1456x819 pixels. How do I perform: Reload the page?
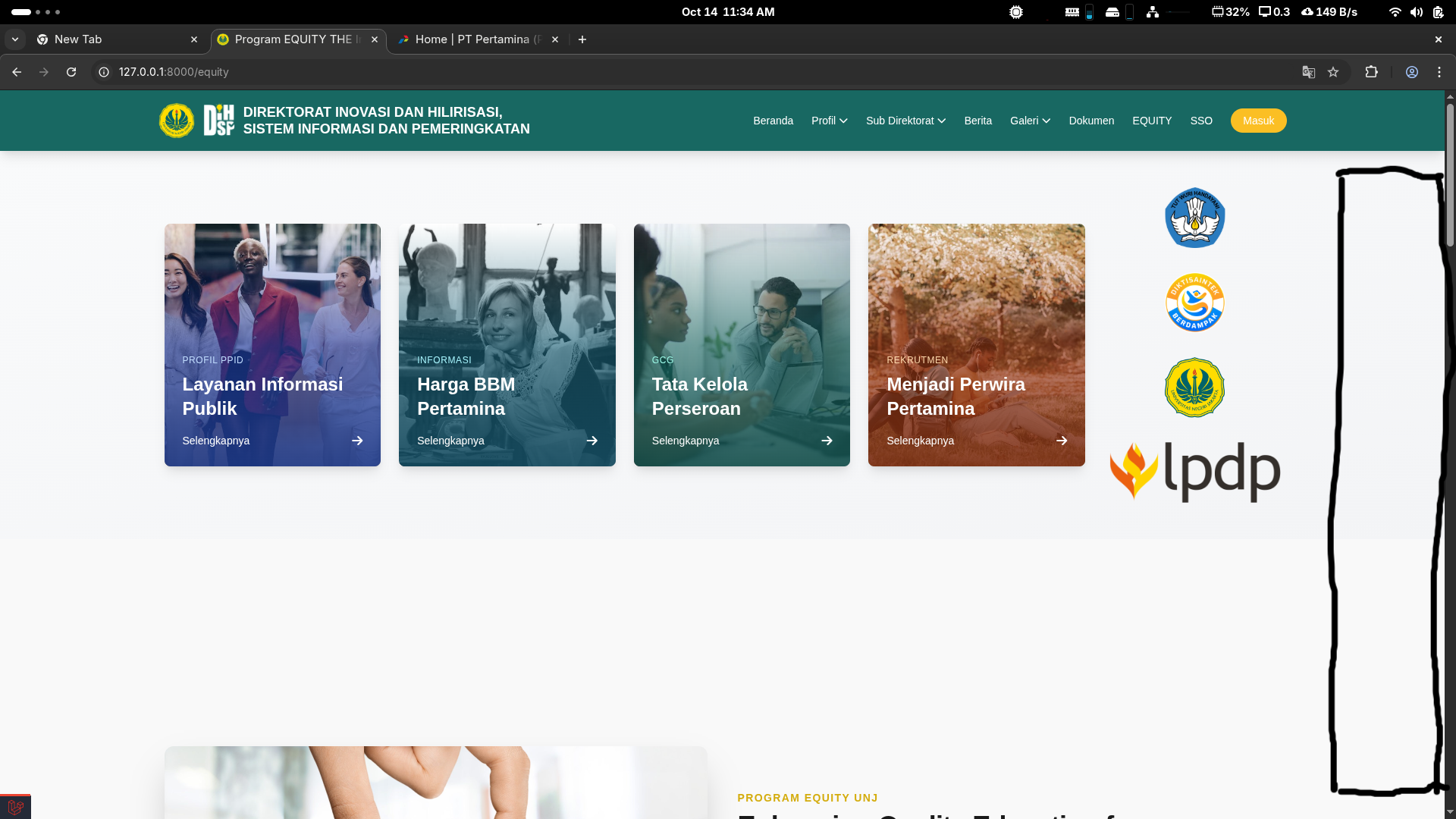click(x=71, y=72)
